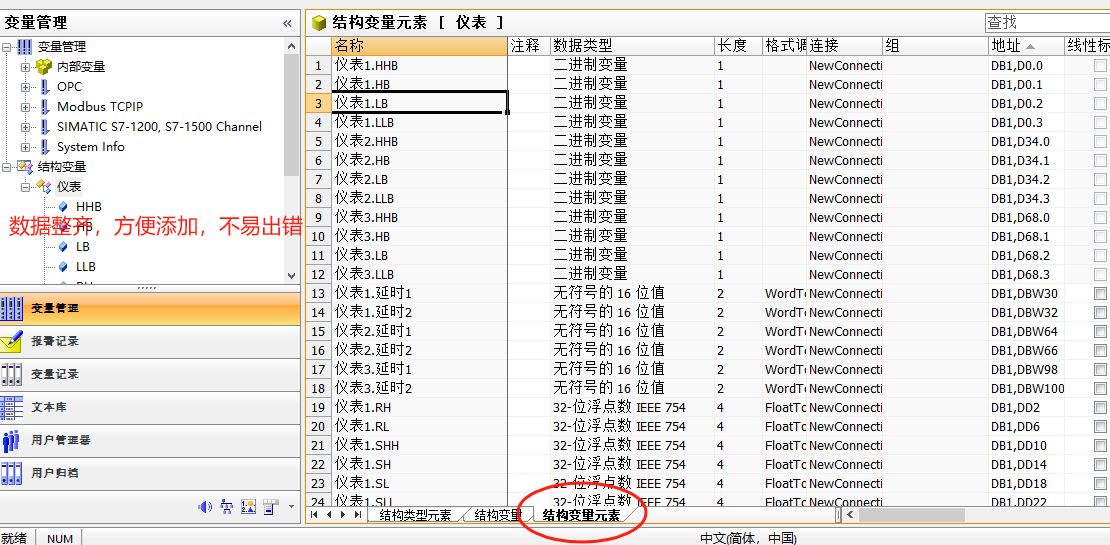Open 用户管理器 user administrator icon
Screen dimensions: 1110x545
(x=12, y=440)
